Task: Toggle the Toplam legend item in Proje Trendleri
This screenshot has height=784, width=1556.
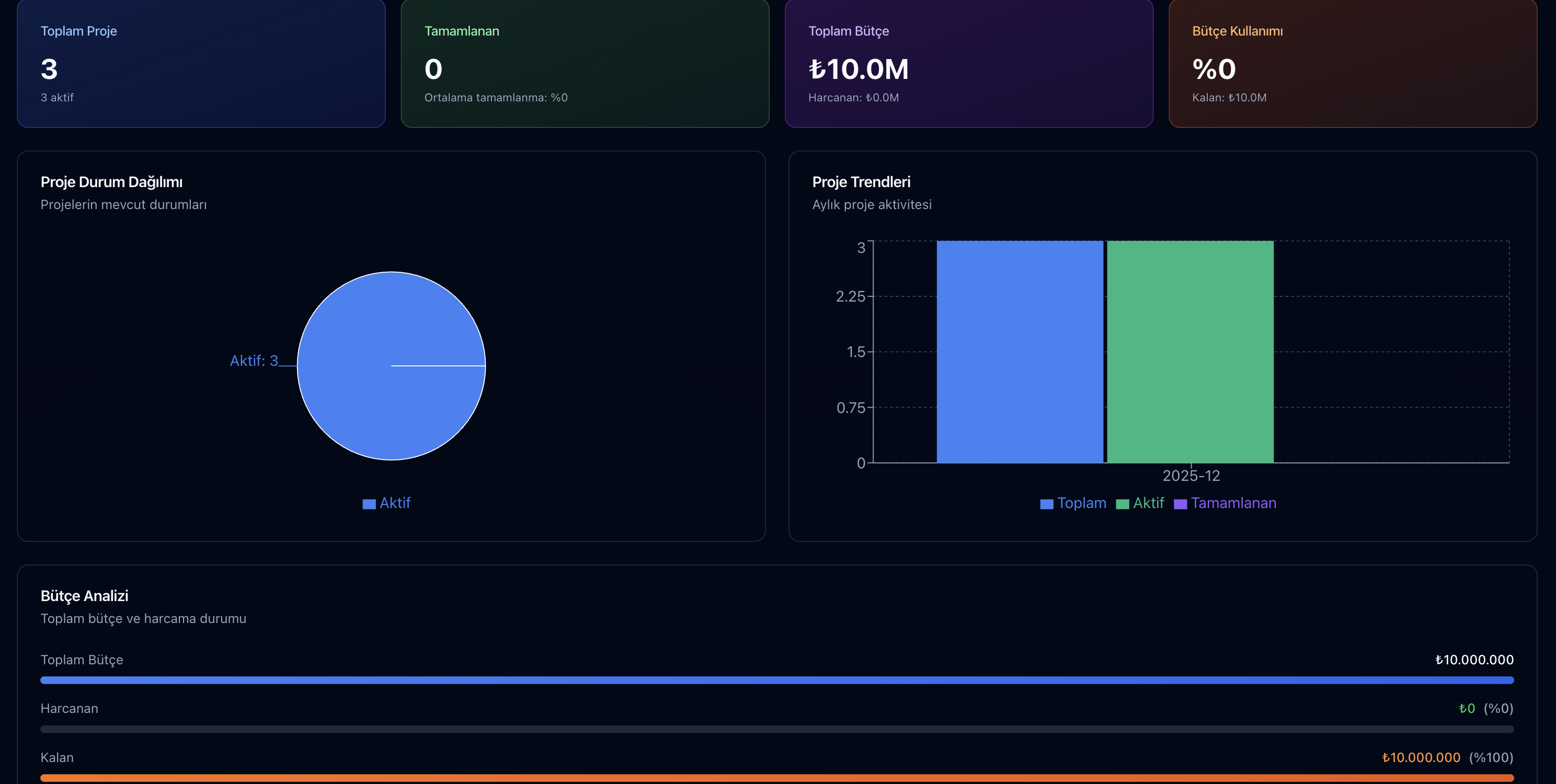Action: pos(1073,503)
